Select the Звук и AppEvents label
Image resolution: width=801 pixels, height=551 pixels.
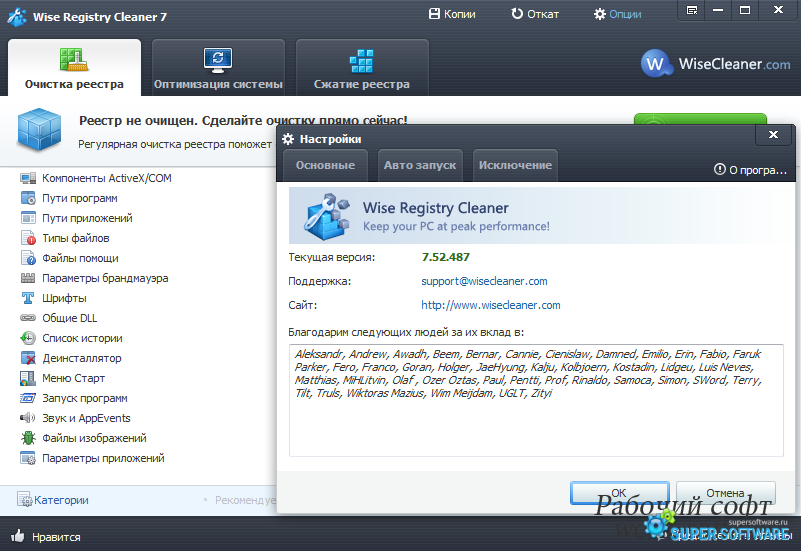(x=86, y=418)
